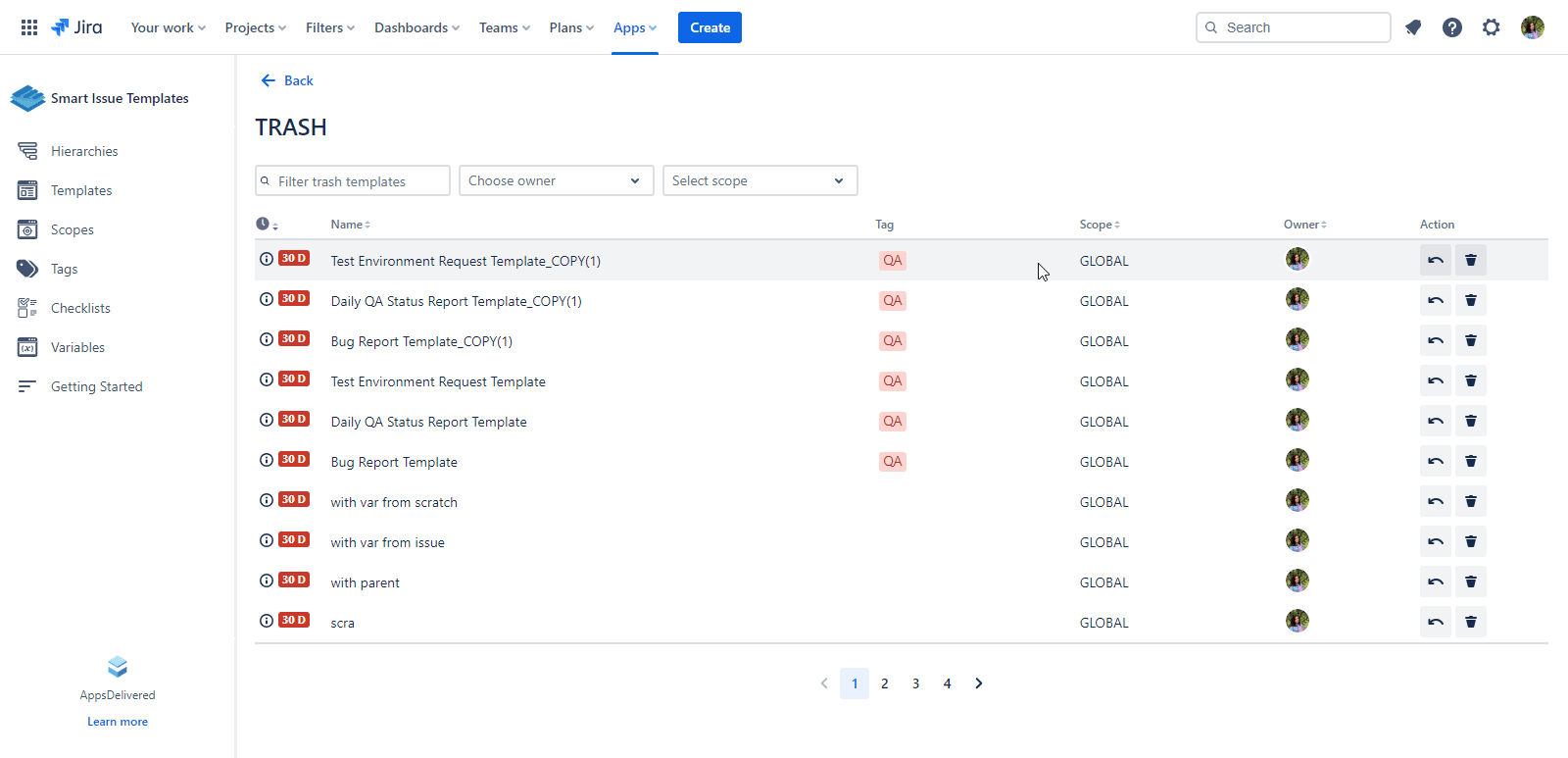Screen dimensions: 1568x758
Task: Sort the table by Name column
Action: pos(350,225)
